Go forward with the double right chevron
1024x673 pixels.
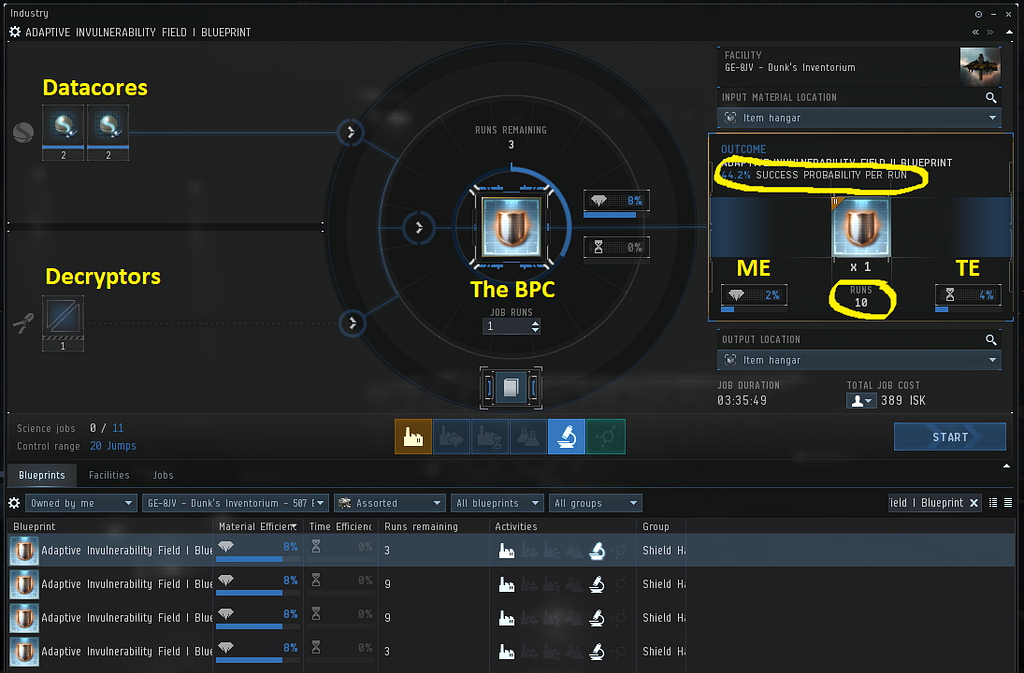click(990, 32)
